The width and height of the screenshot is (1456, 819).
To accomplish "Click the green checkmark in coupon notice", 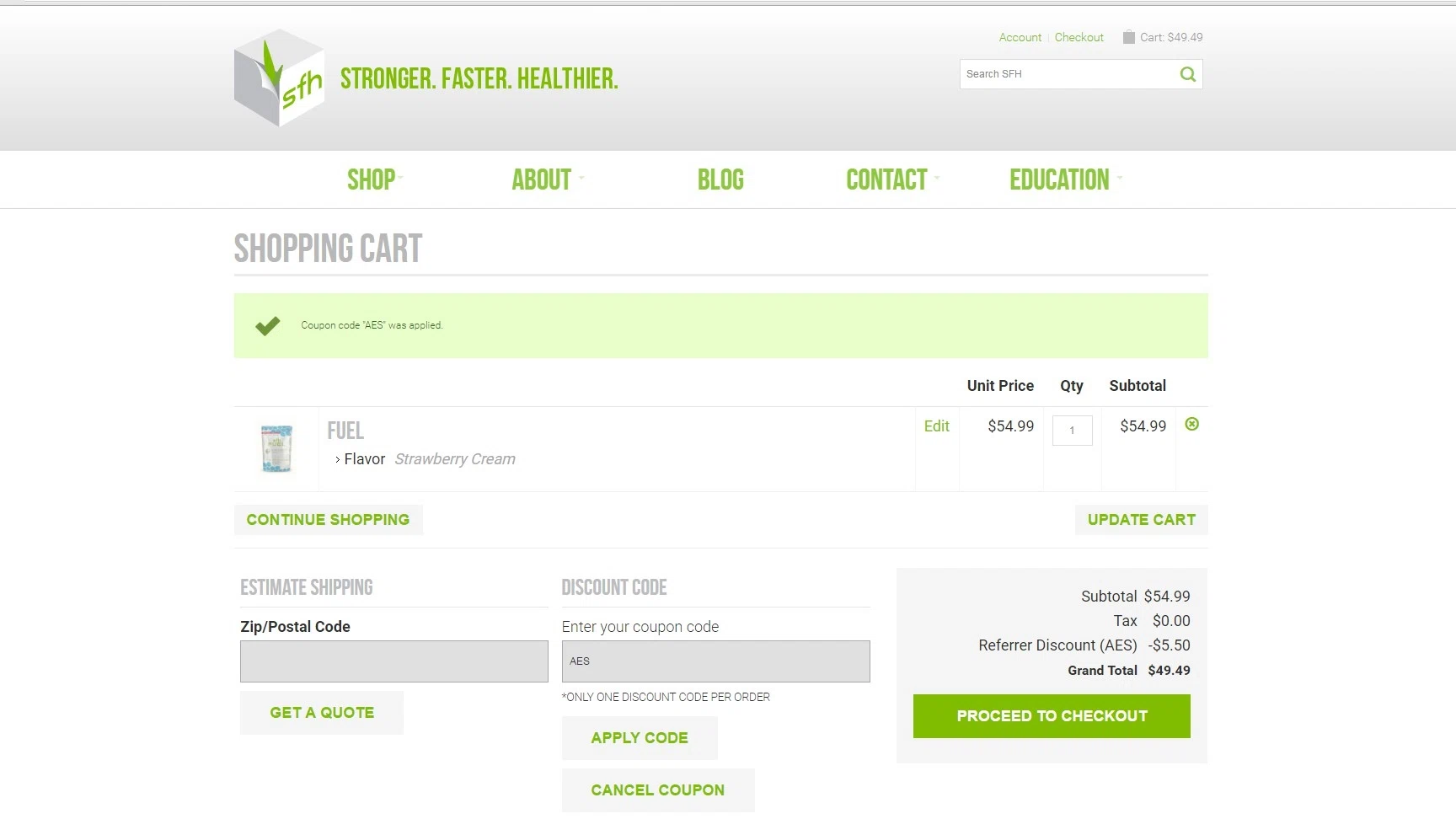I will point(268,325).
